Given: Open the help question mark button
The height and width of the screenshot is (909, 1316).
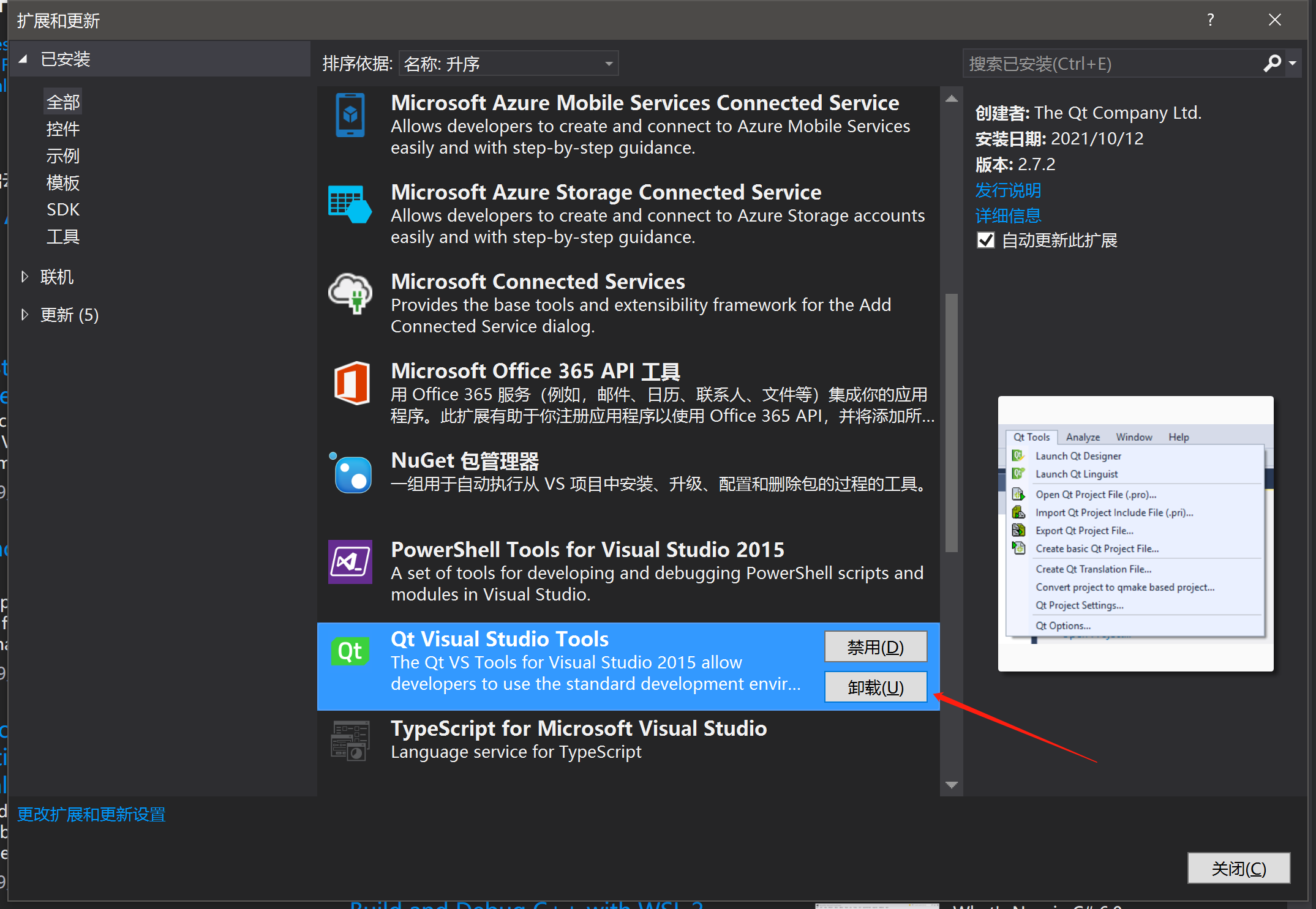Looking at the screenshot, I should coord(1210,20).
